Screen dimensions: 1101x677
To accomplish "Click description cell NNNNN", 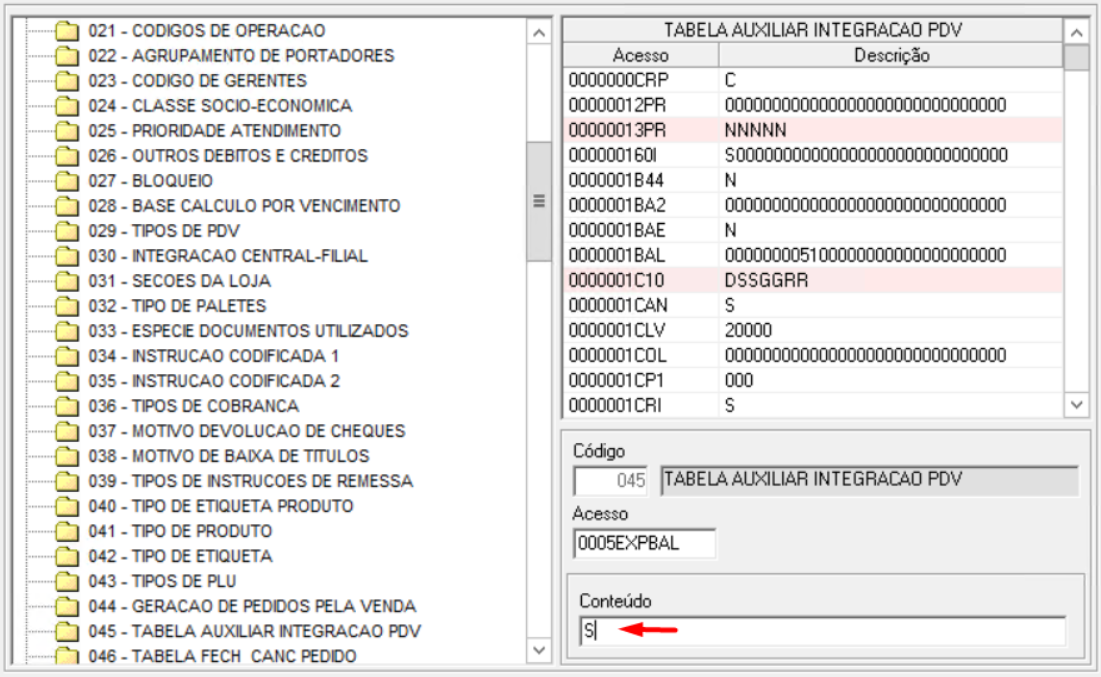I will [x=891, y=130].
